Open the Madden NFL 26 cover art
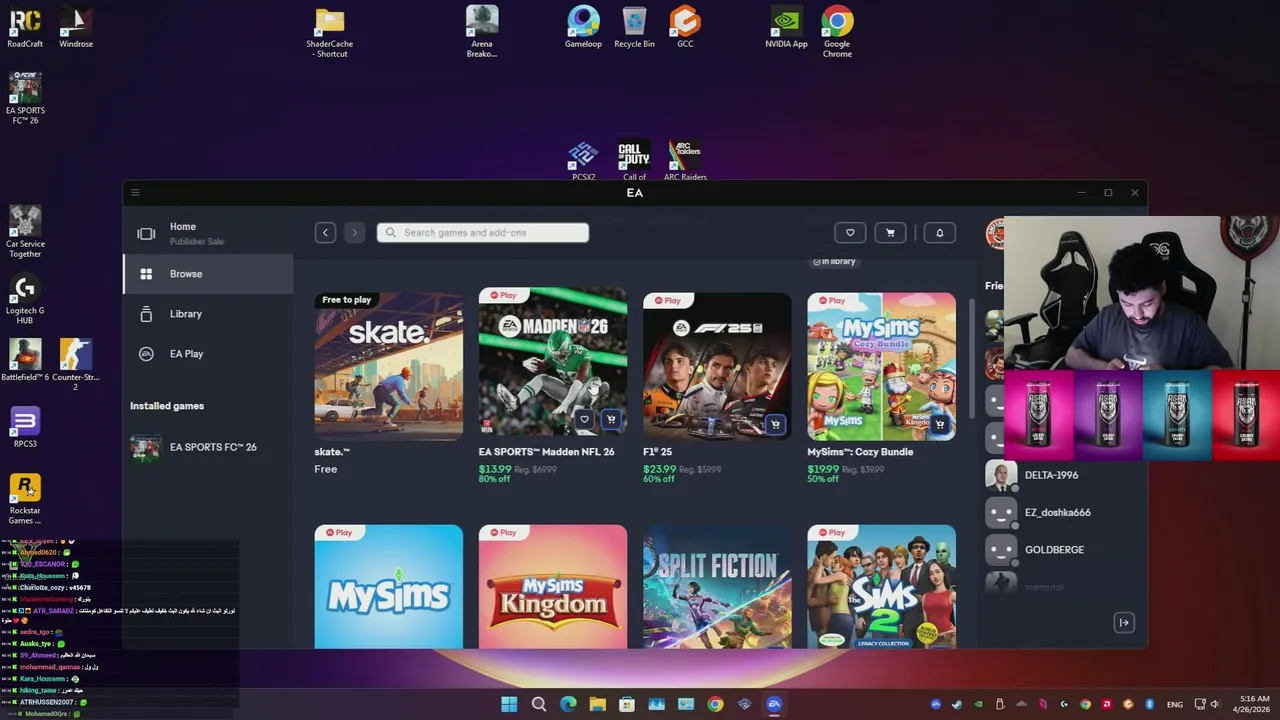The image size is (1280, 720). [553, 361]
